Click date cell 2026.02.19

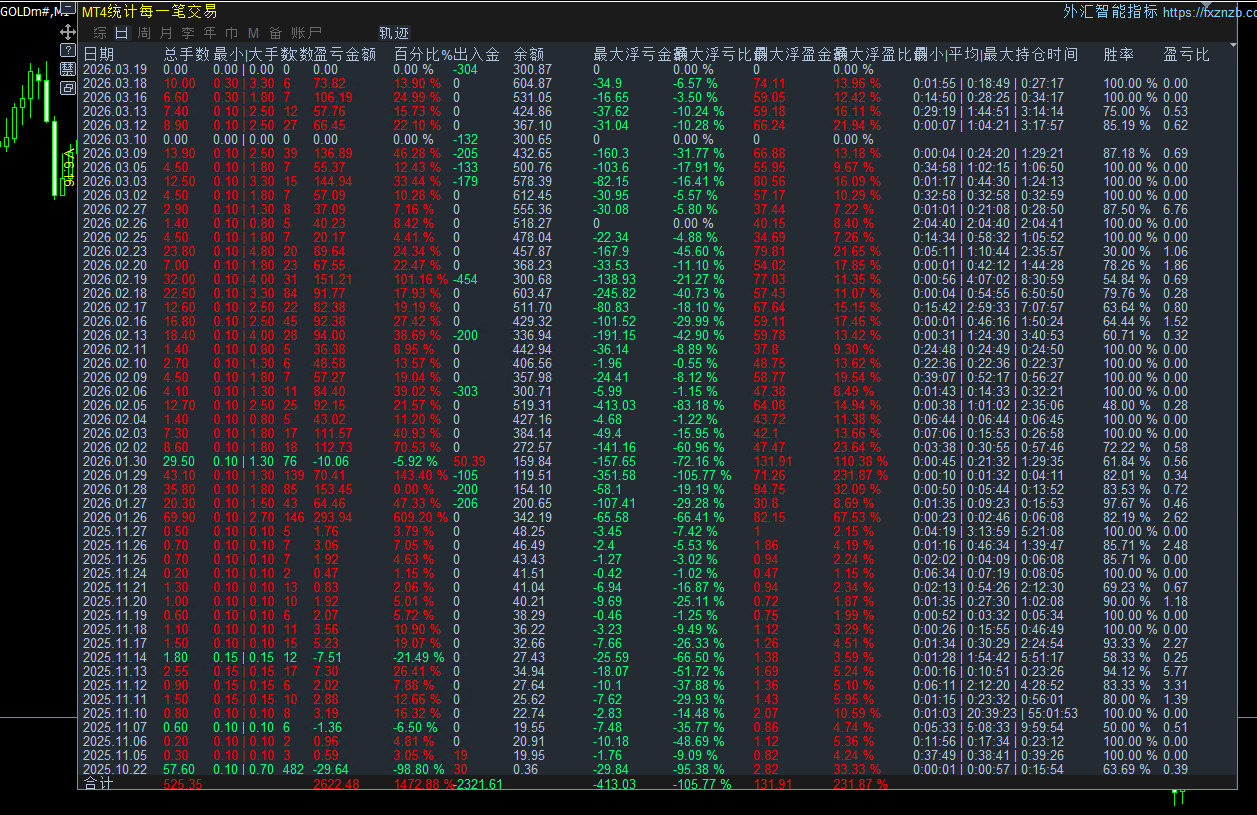[115, 279]
